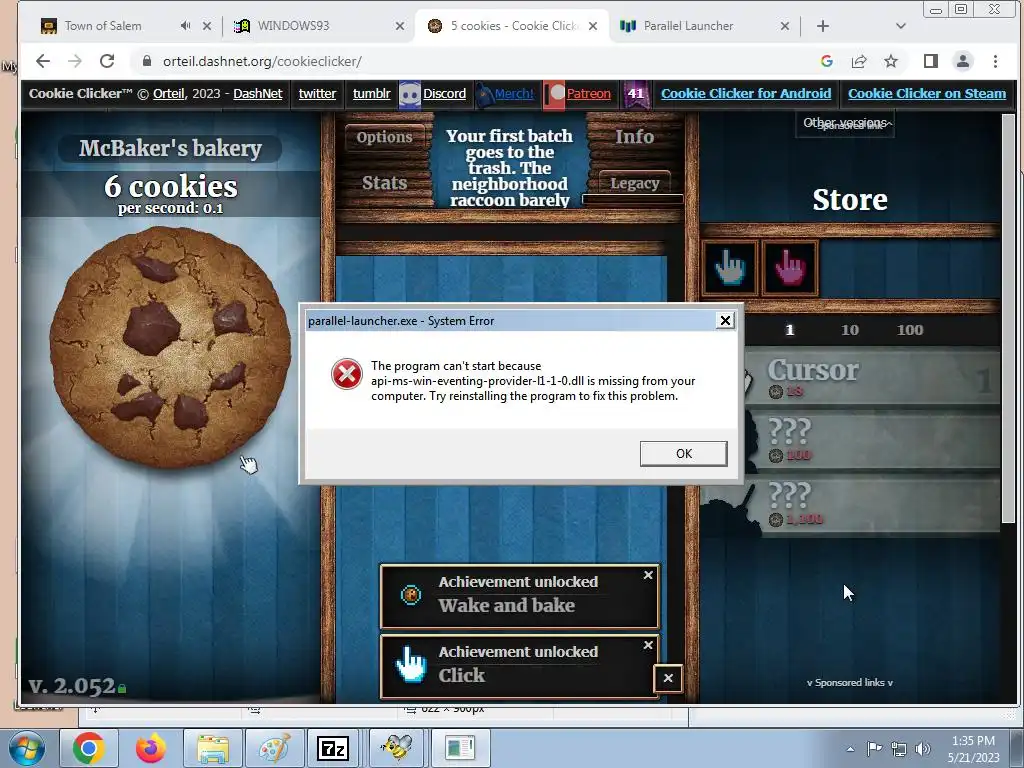Select buy amount 1 in store
Screen dimensions: 1024x768
pyautogui.click(x=790, y=330)
